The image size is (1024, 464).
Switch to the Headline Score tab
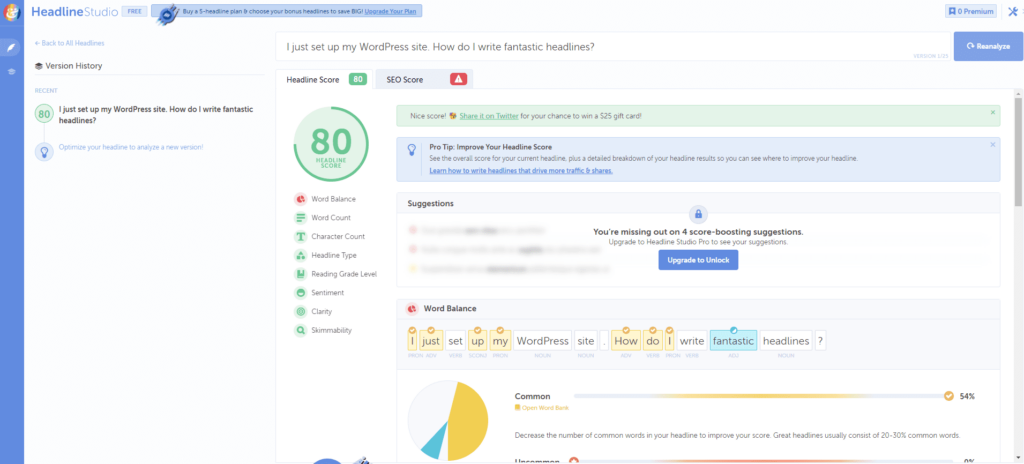point(325,80)
